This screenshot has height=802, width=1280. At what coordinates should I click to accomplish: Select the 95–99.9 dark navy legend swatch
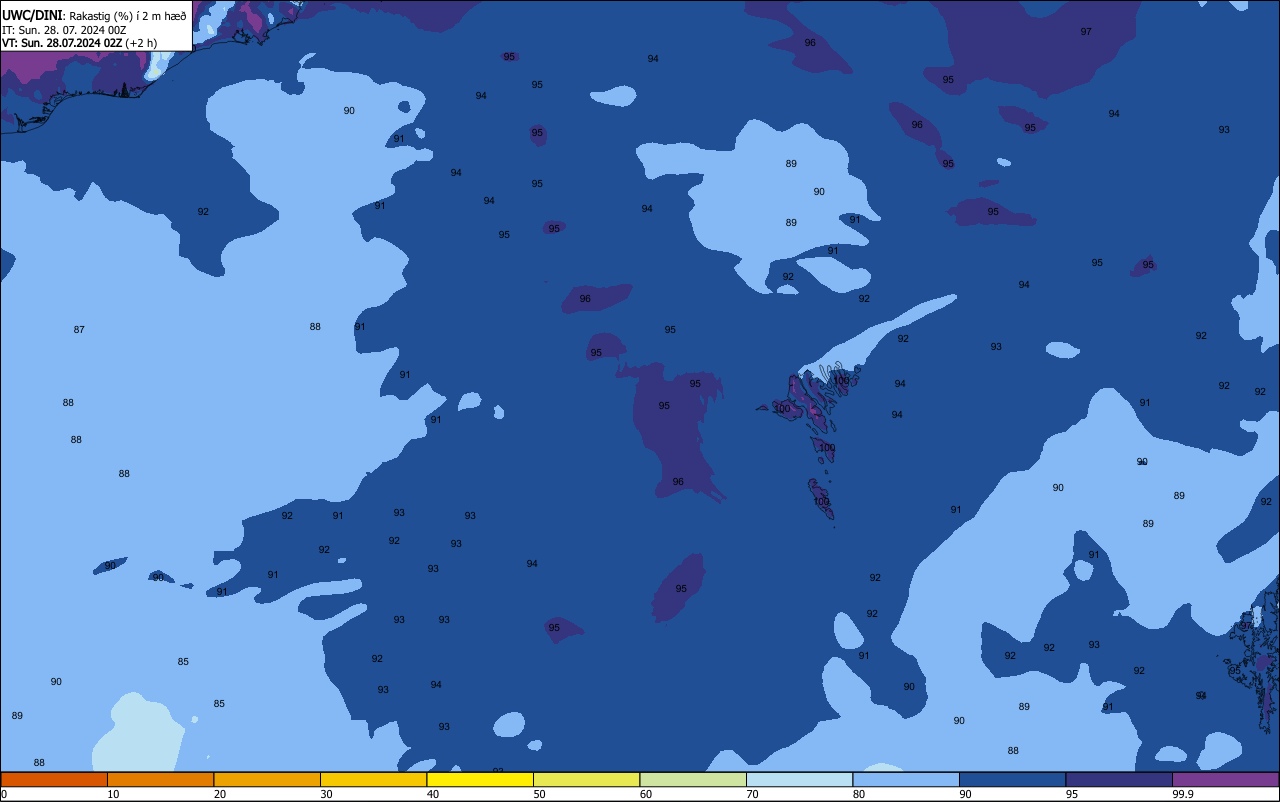pos(1119,779)
